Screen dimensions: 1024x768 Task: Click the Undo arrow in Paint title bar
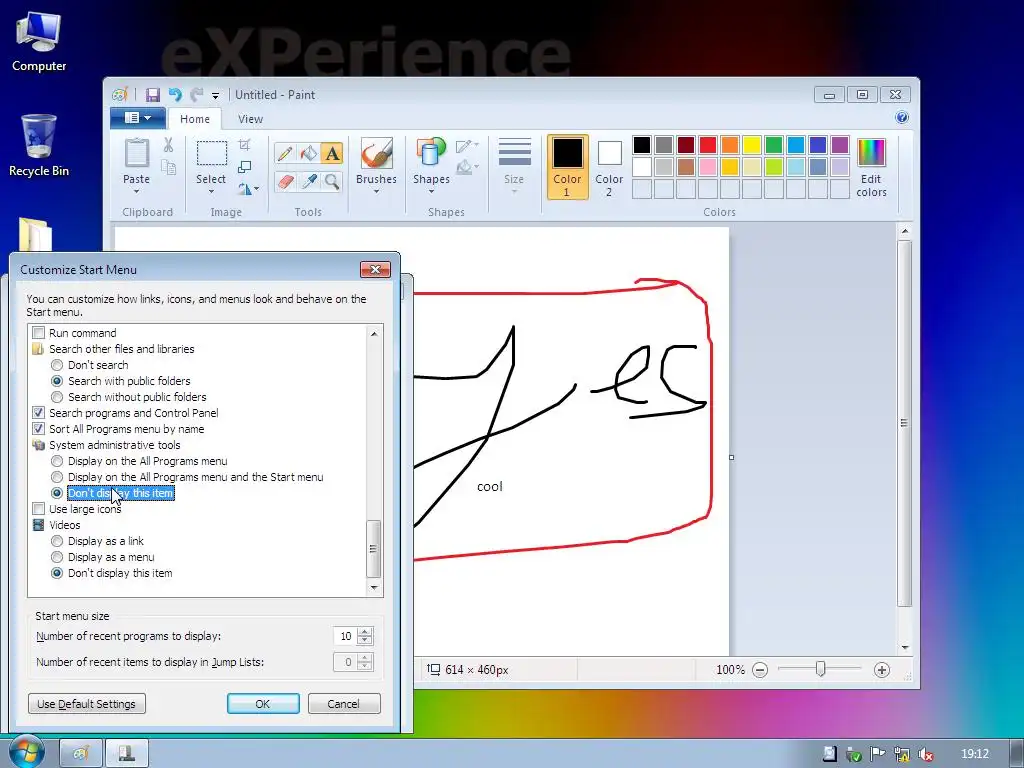174,95
